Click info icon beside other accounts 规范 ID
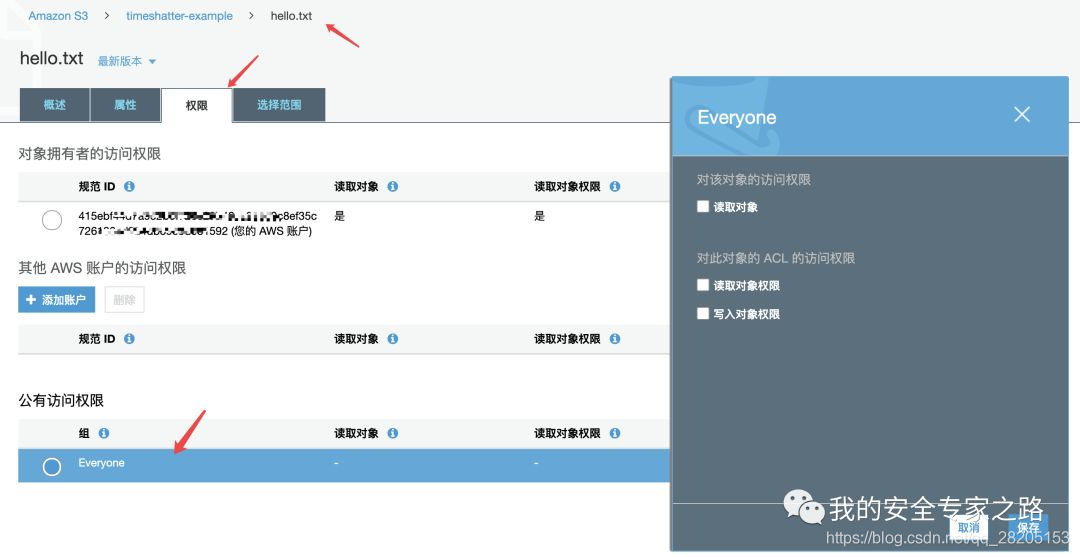 point(129,339)
